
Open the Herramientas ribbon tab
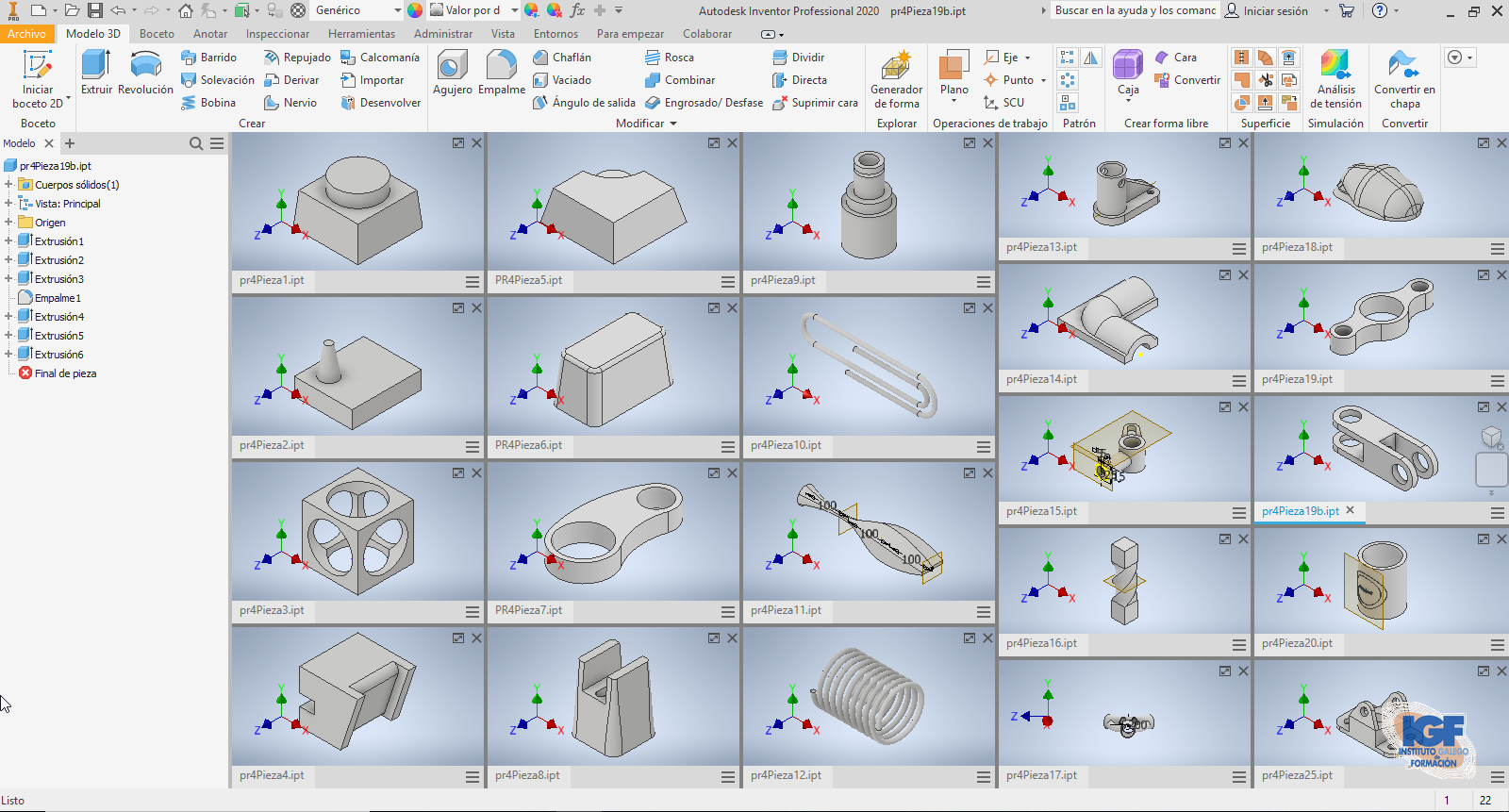(361, 34)
